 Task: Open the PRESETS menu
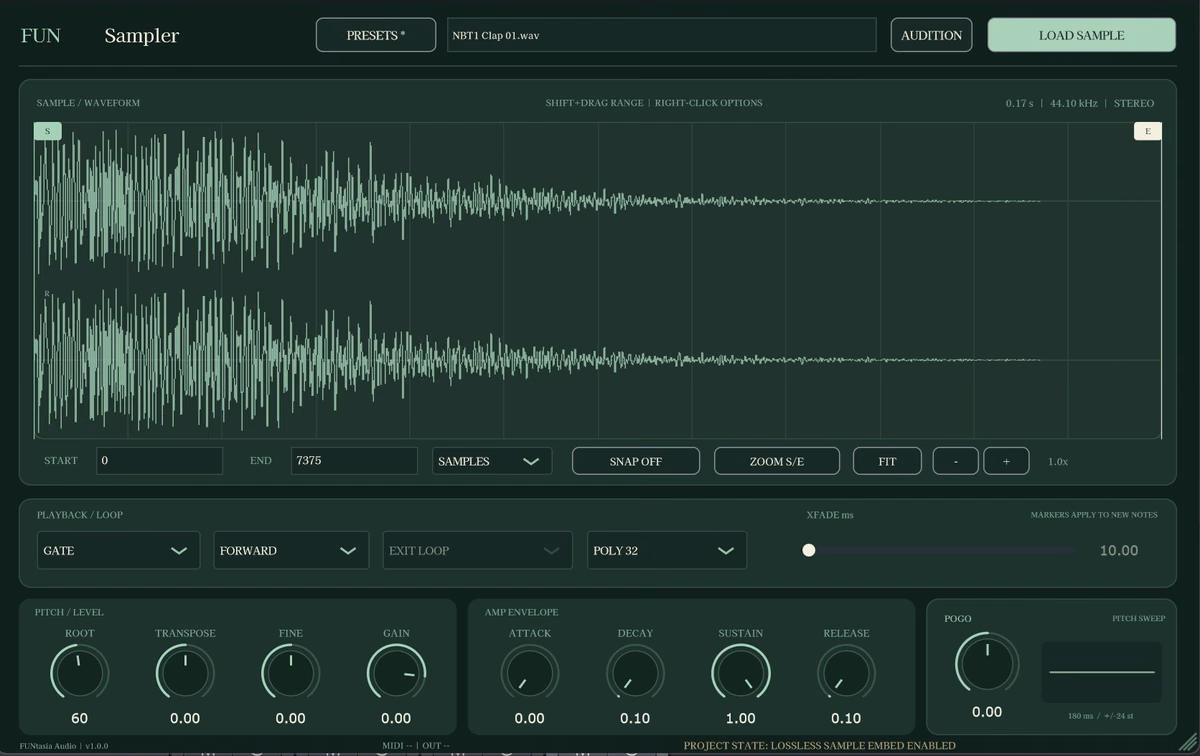pos(376,35)
